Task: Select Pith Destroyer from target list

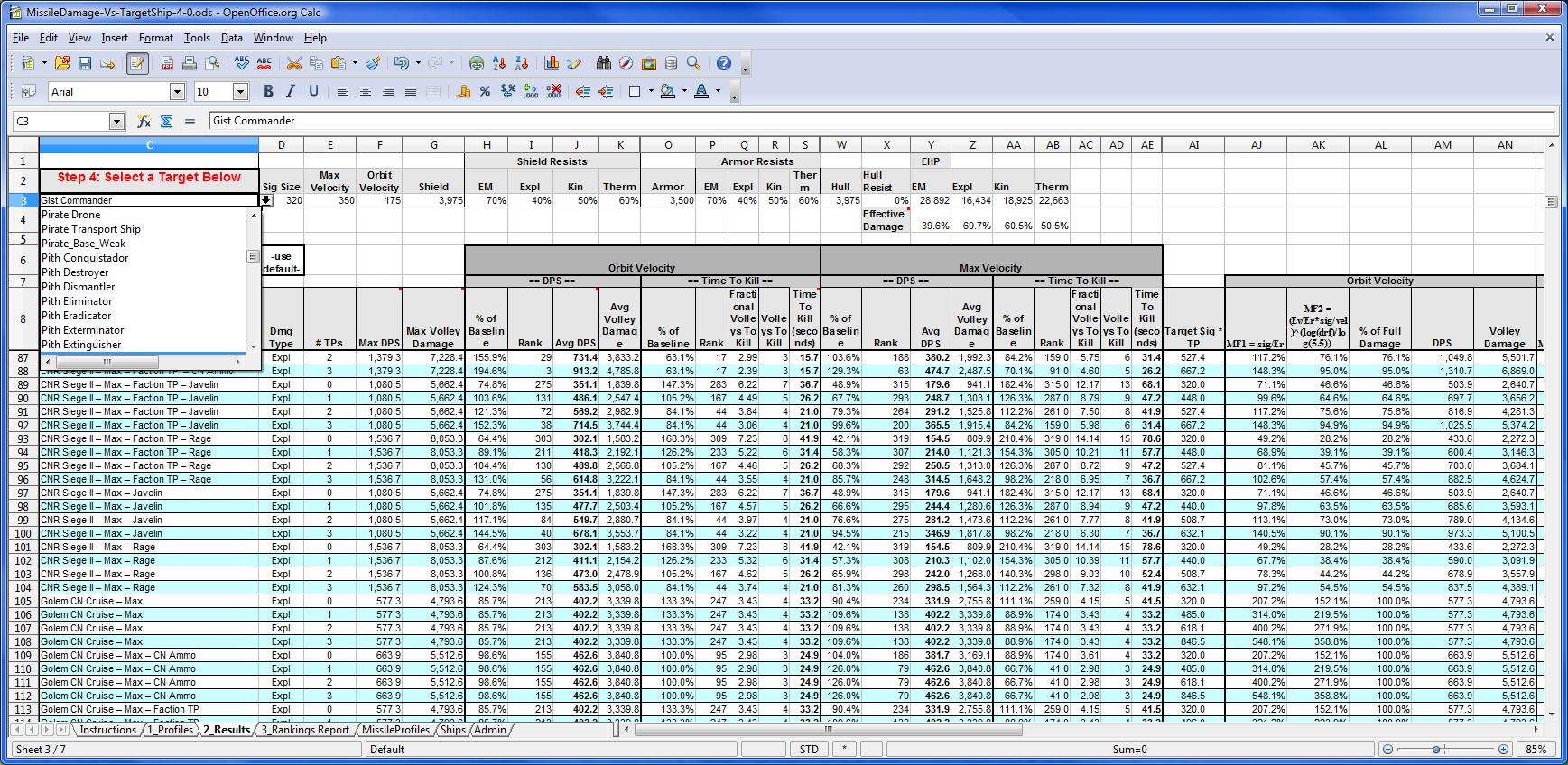Action: coord(75,272)
